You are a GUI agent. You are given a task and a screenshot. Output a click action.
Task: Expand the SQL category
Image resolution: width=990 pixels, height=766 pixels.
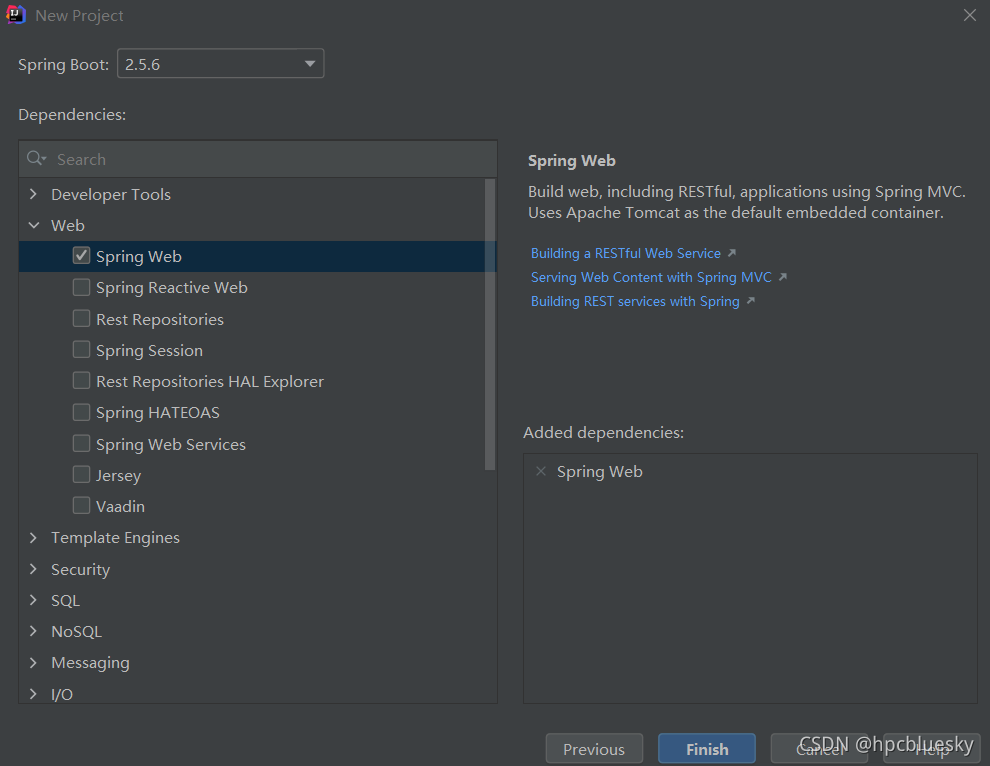tap(33, 600)
